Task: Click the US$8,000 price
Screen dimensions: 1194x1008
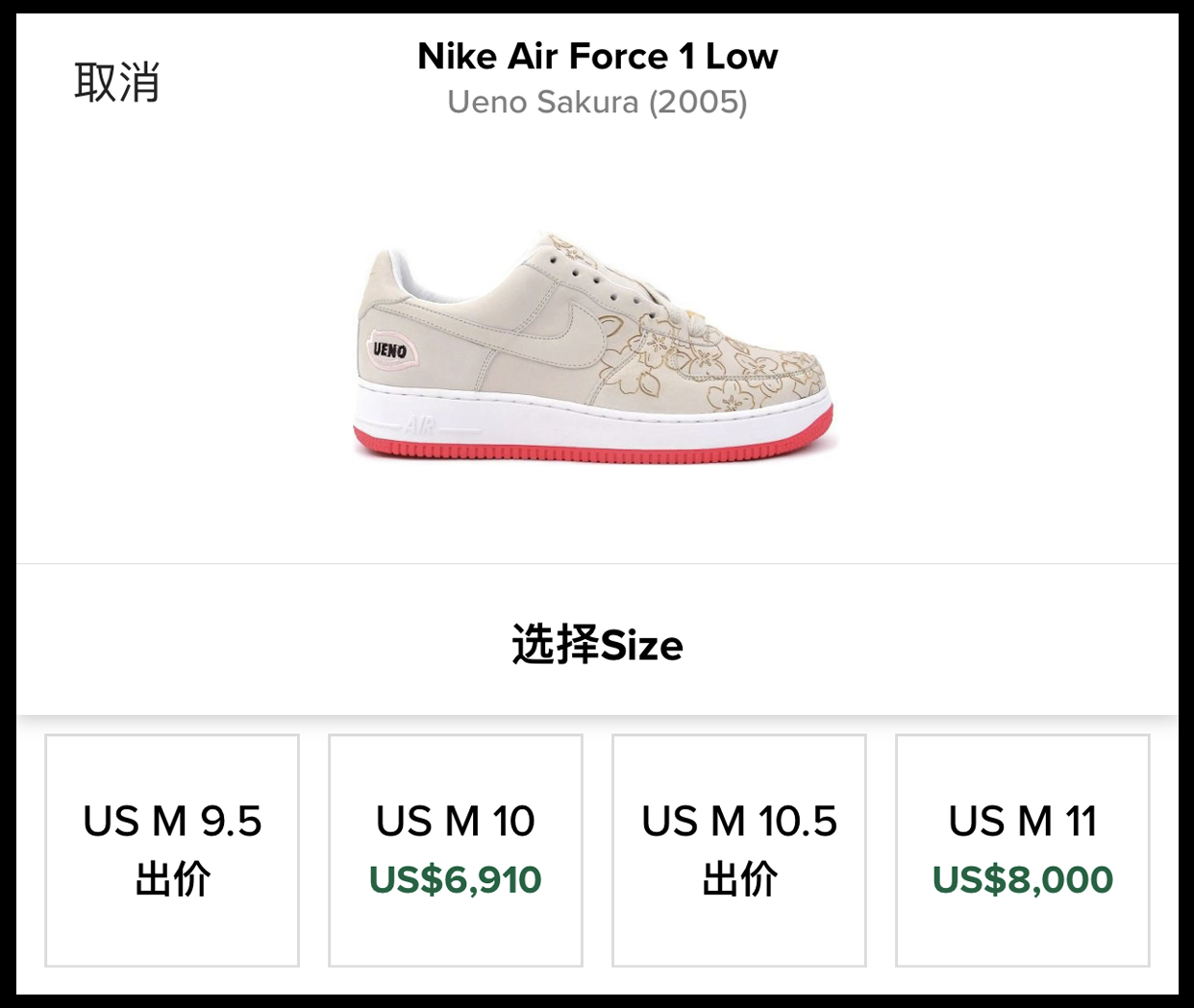Action: pos(1023,880)
